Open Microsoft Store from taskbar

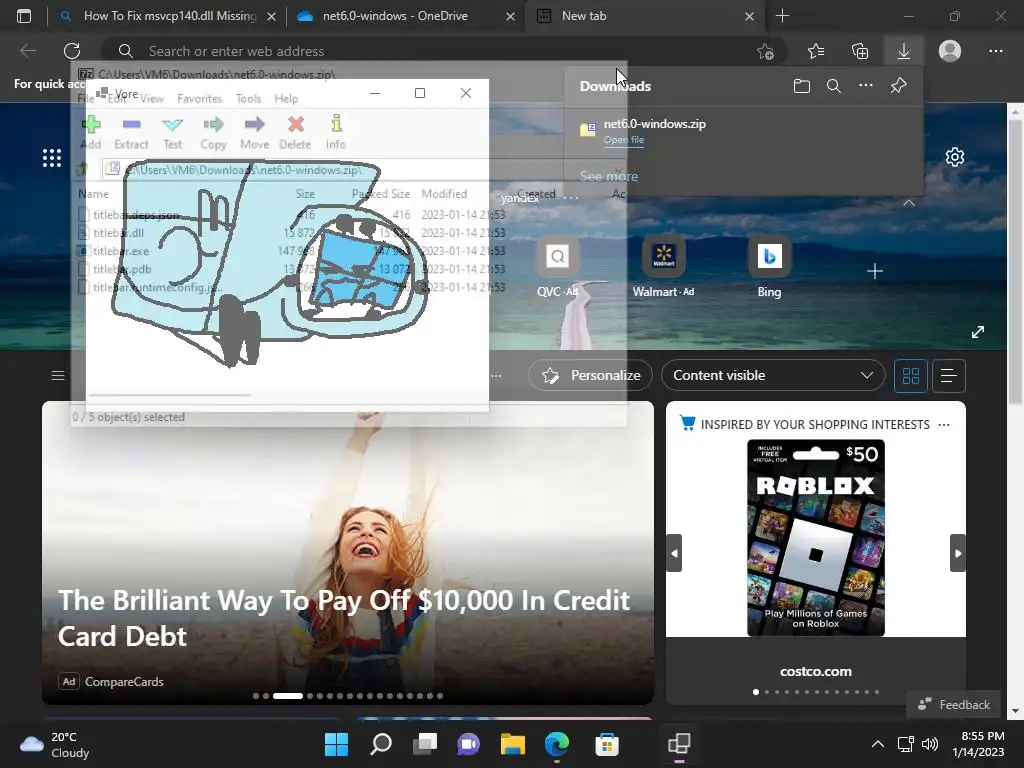point(607,744)
